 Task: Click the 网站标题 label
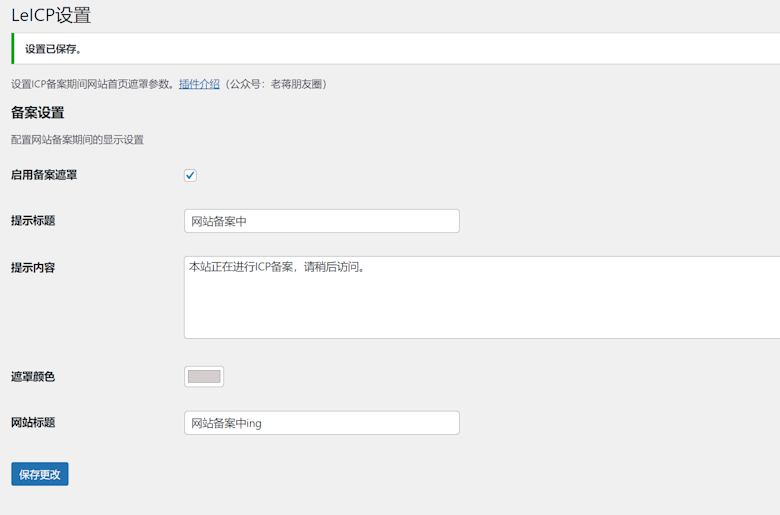point(33,423)
